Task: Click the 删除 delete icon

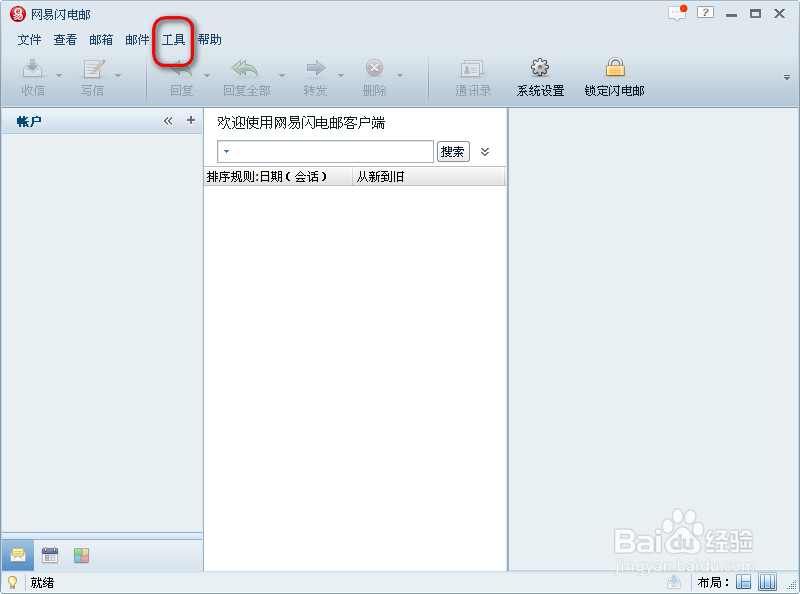Action: (x=374, y=68)
